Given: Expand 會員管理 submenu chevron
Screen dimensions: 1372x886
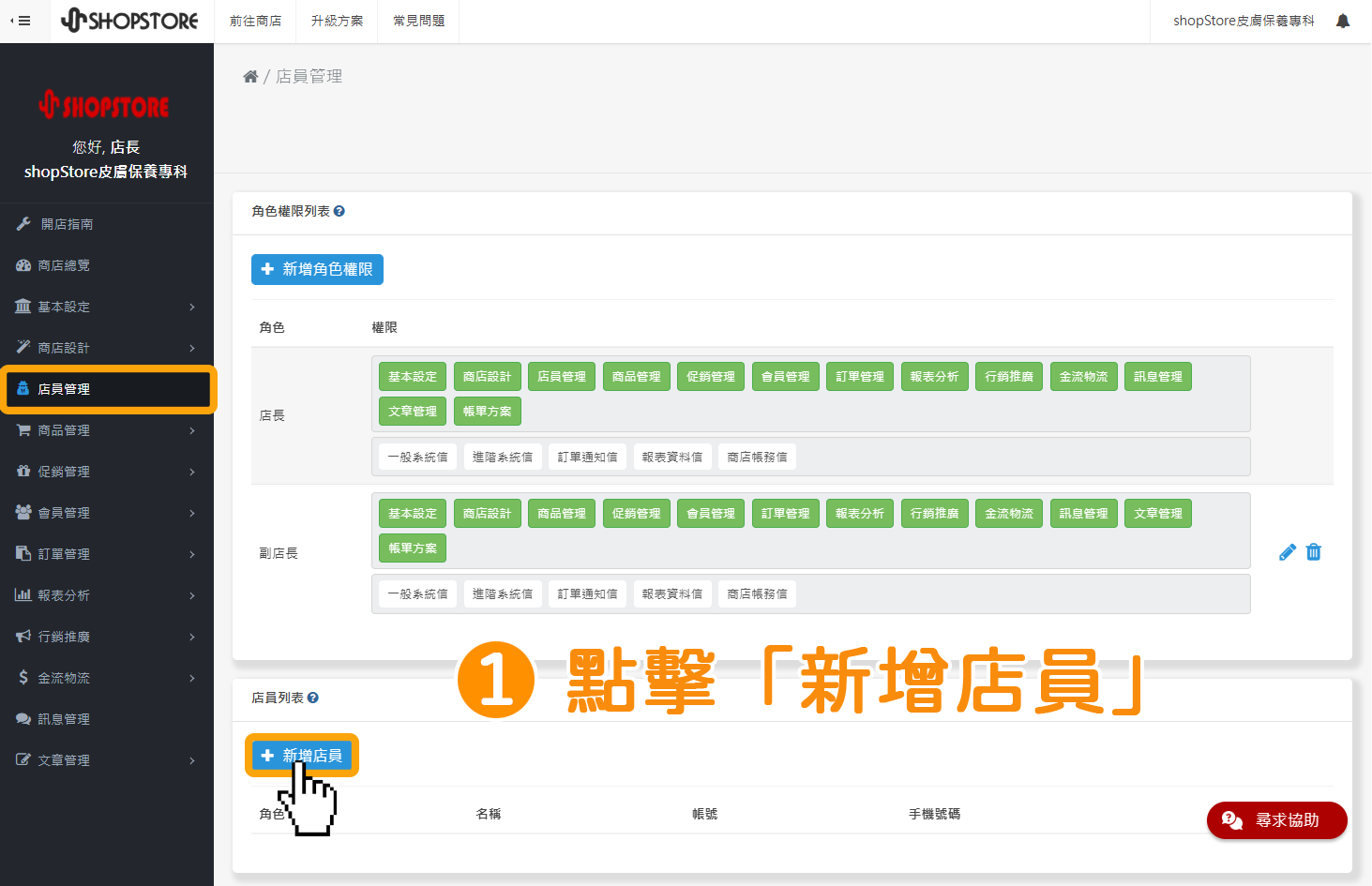Looking at the screenshot, I should point(192,513).
